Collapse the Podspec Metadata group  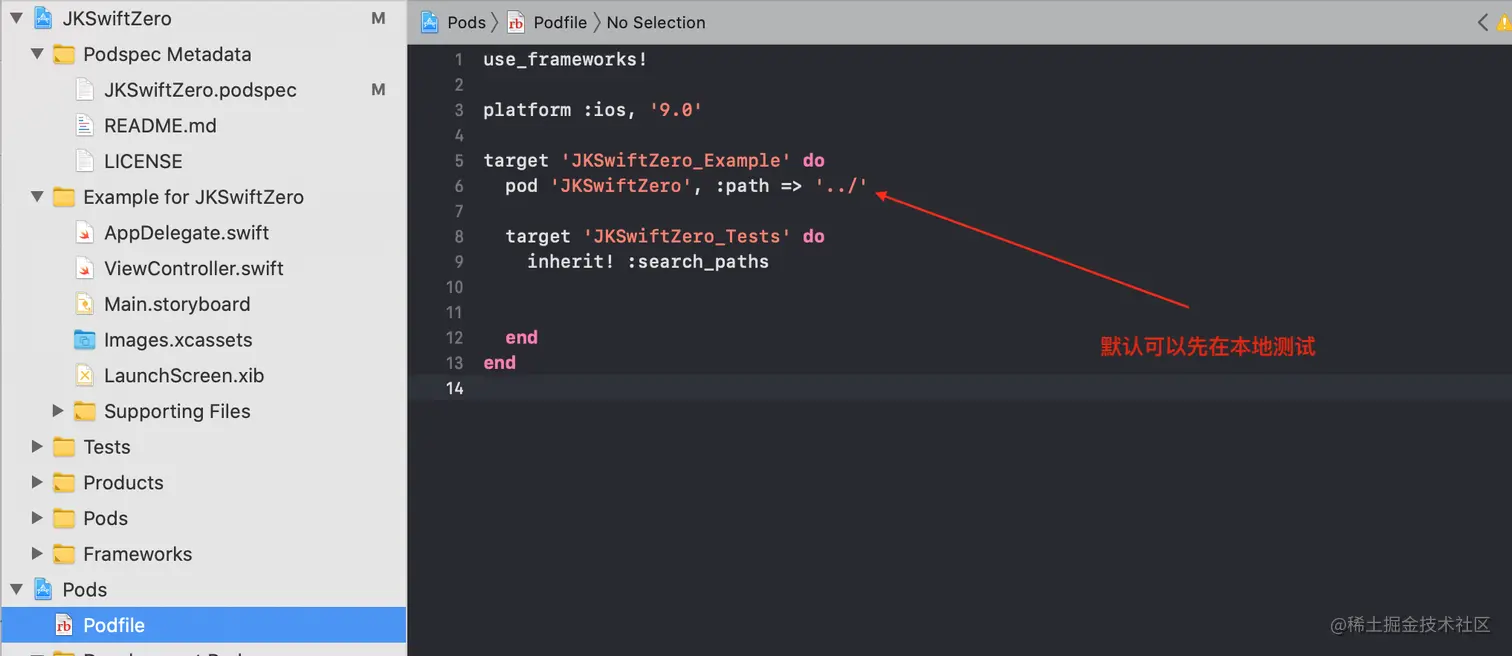[37, 54]
